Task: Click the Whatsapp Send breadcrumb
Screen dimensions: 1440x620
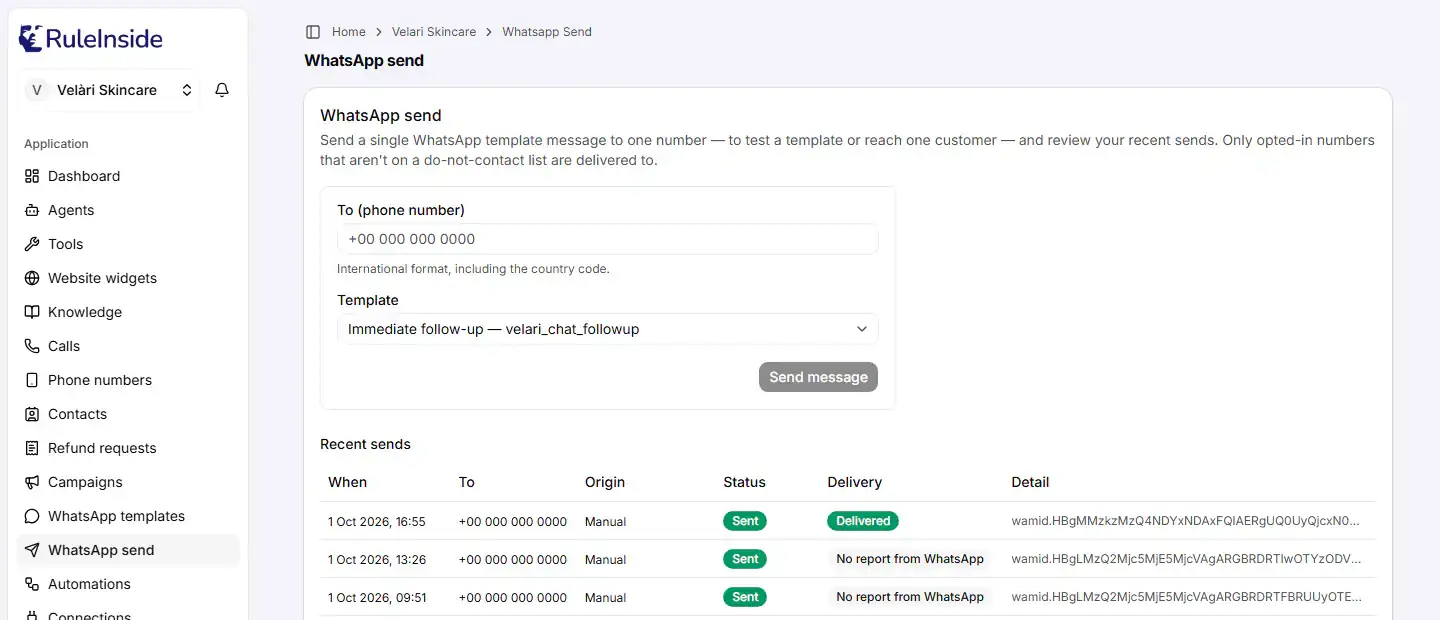Action: [547, 32]
